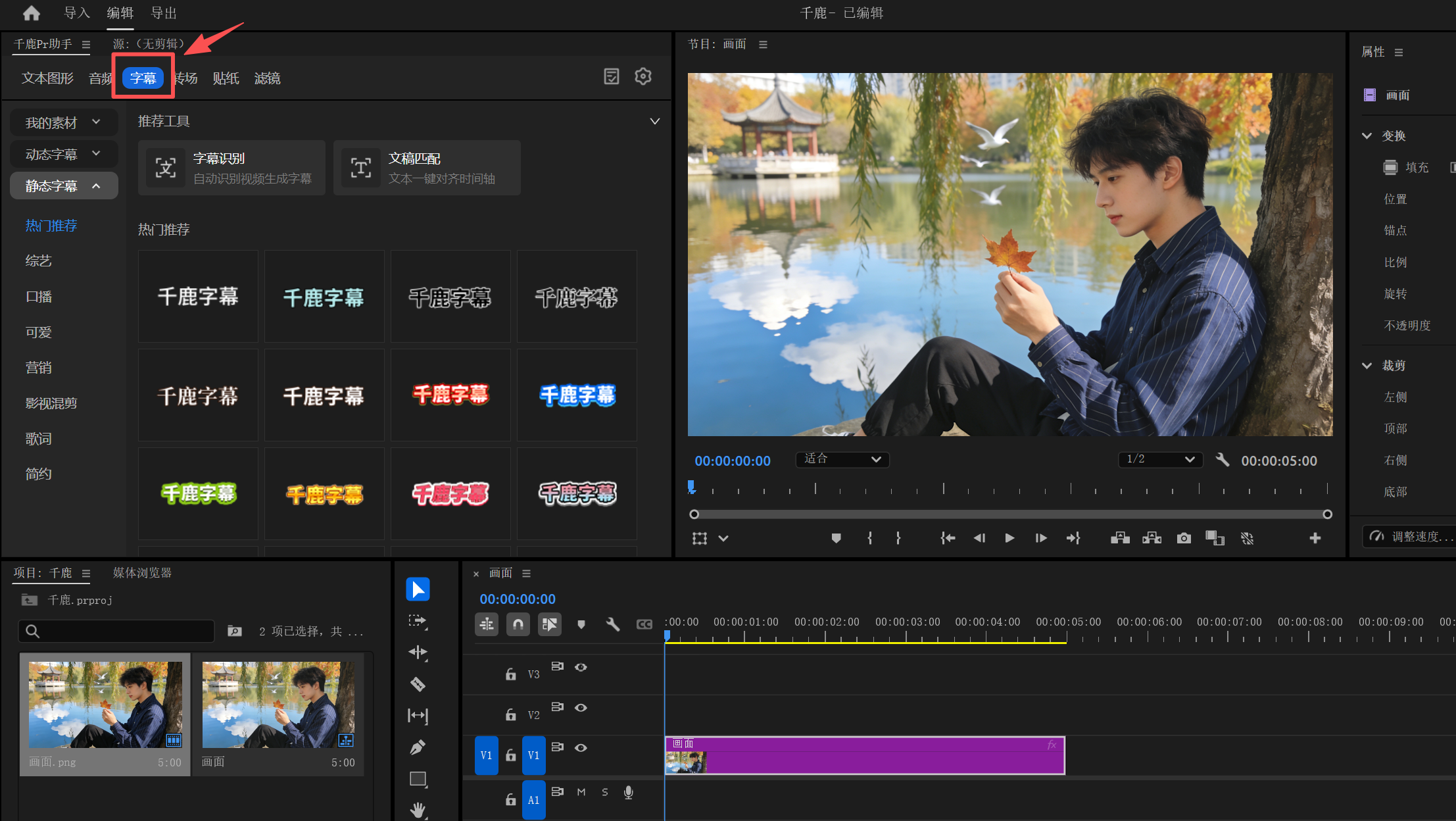This screenshot has height=821, width=1456.
Task: Toggle lock on the V2 track
Action: (510, 714)
